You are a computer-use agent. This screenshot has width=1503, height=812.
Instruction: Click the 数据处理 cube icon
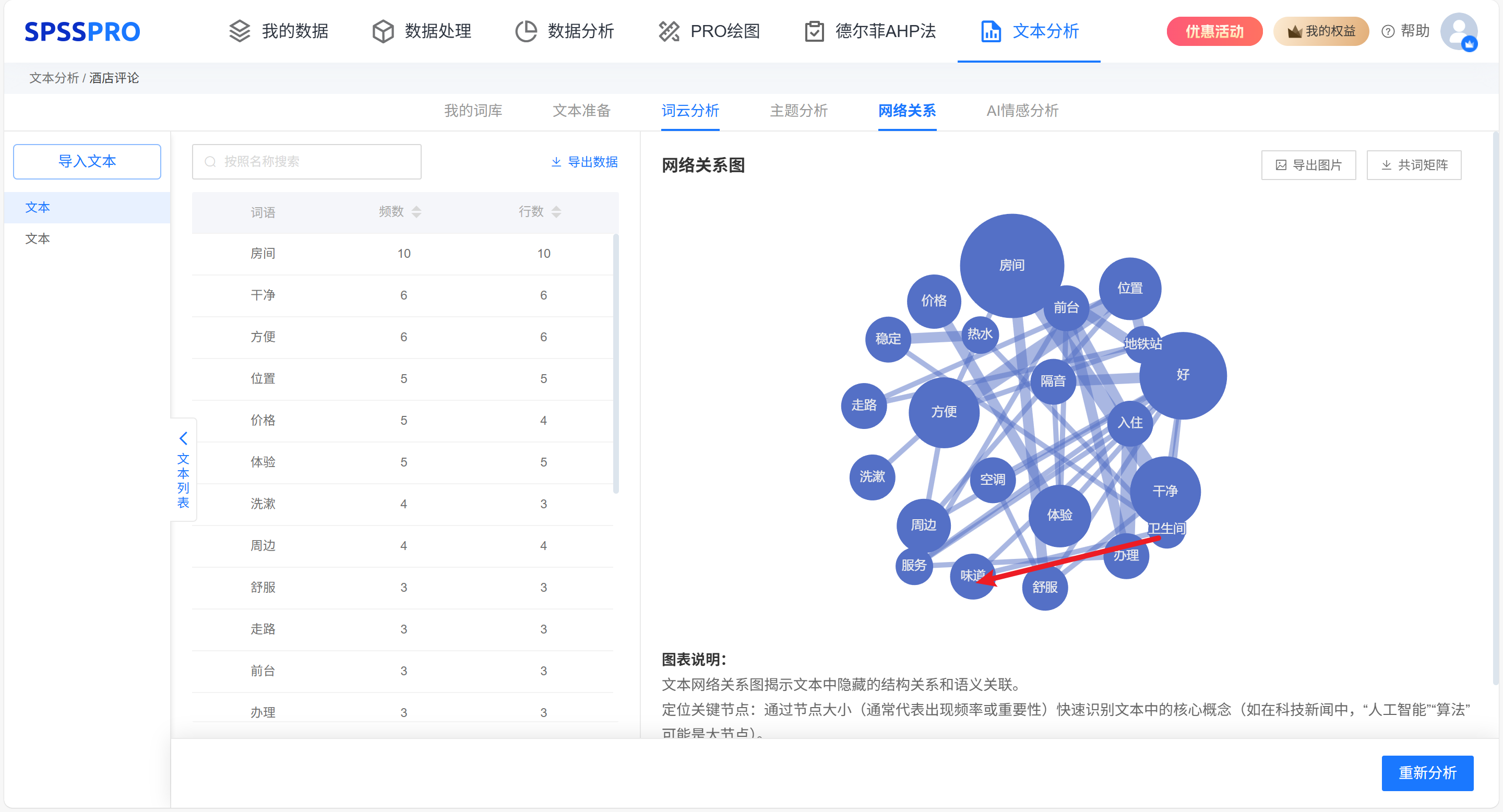click(383, 31)
